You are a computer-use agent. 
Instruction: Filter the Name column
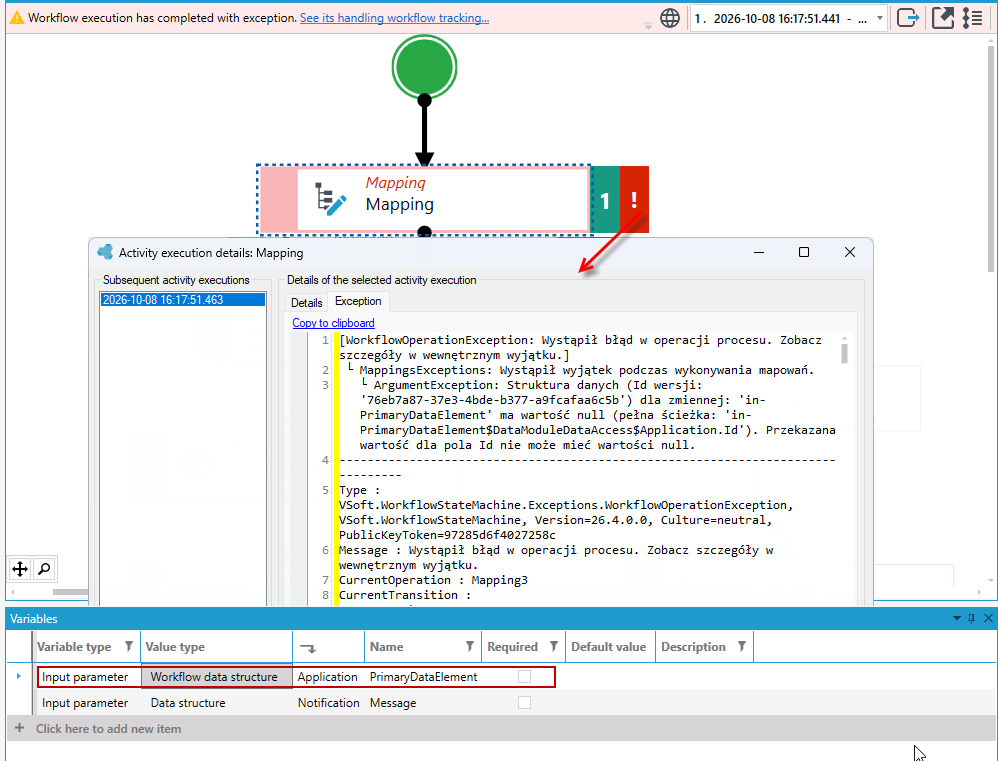[x=470, y=646]
